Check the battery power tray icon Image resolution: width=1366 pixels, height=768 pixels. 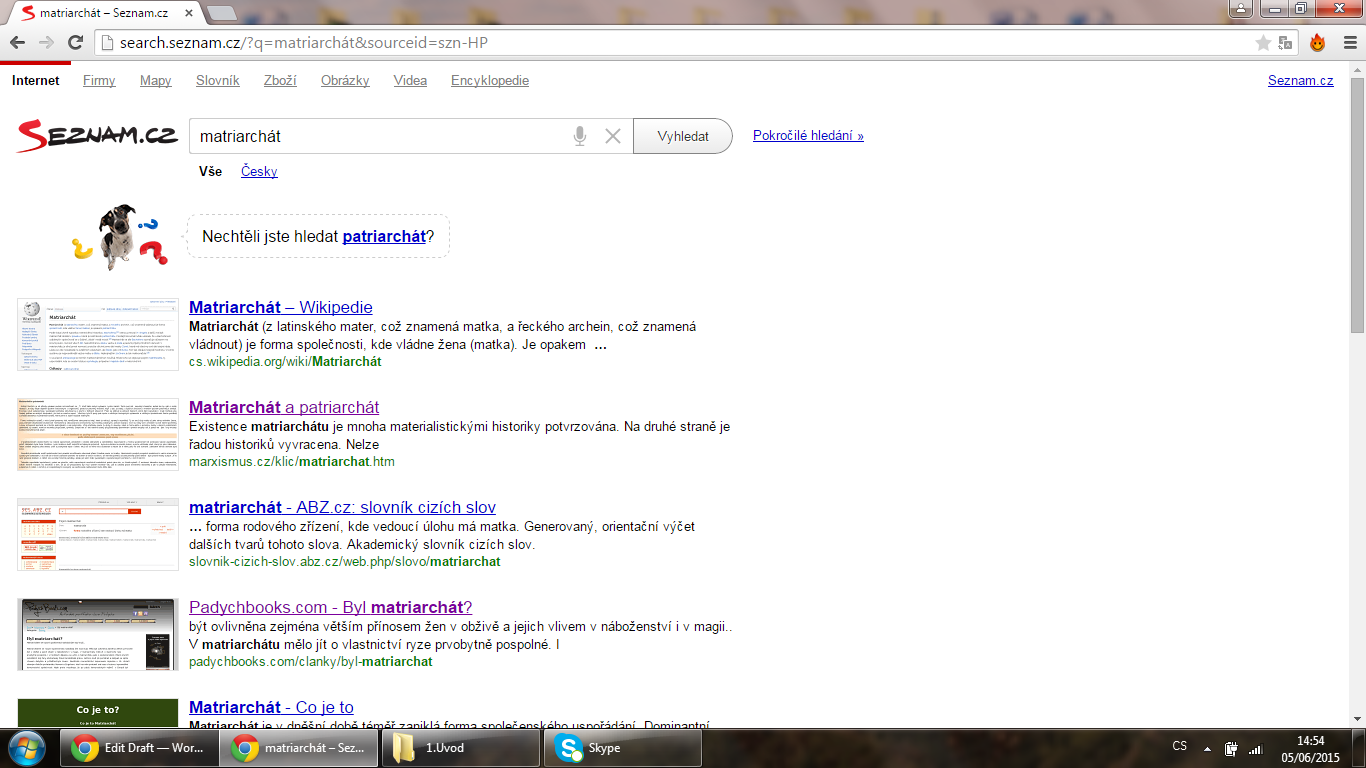(x=1232, y=748)
